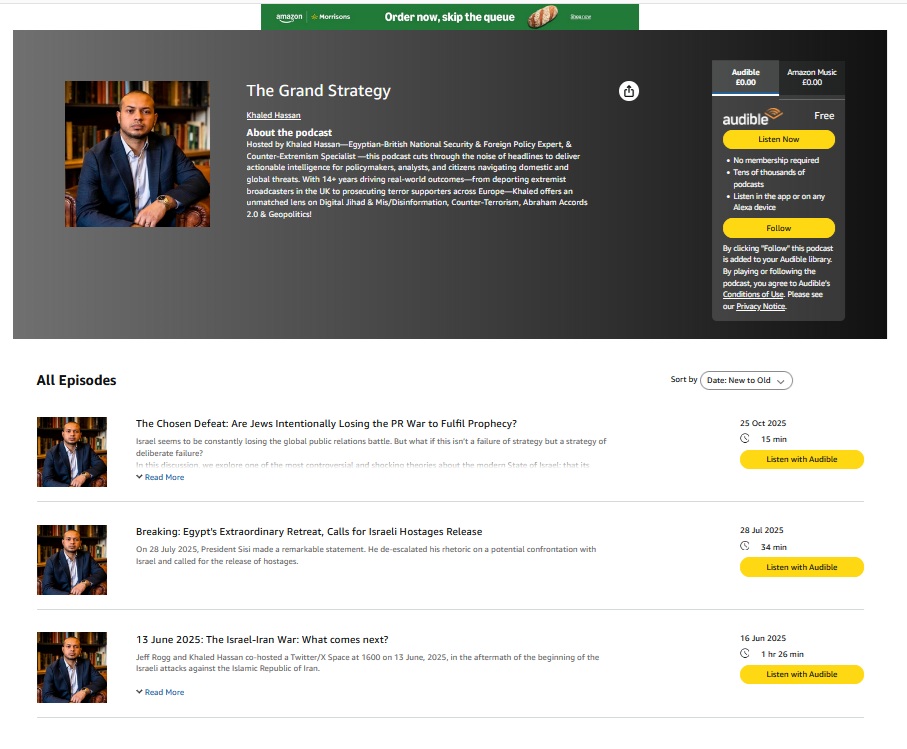
Task: Listen with Audible to Egypt's Retreat episode
Action: coord(802,567)
